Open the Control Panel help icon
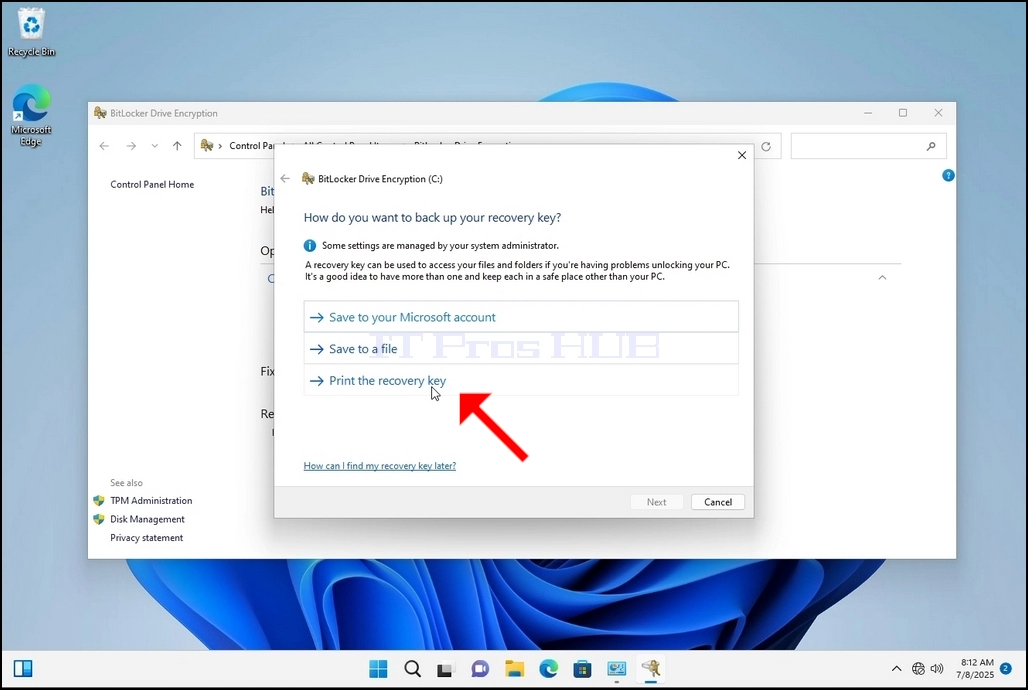 click(x=948, y=175)
